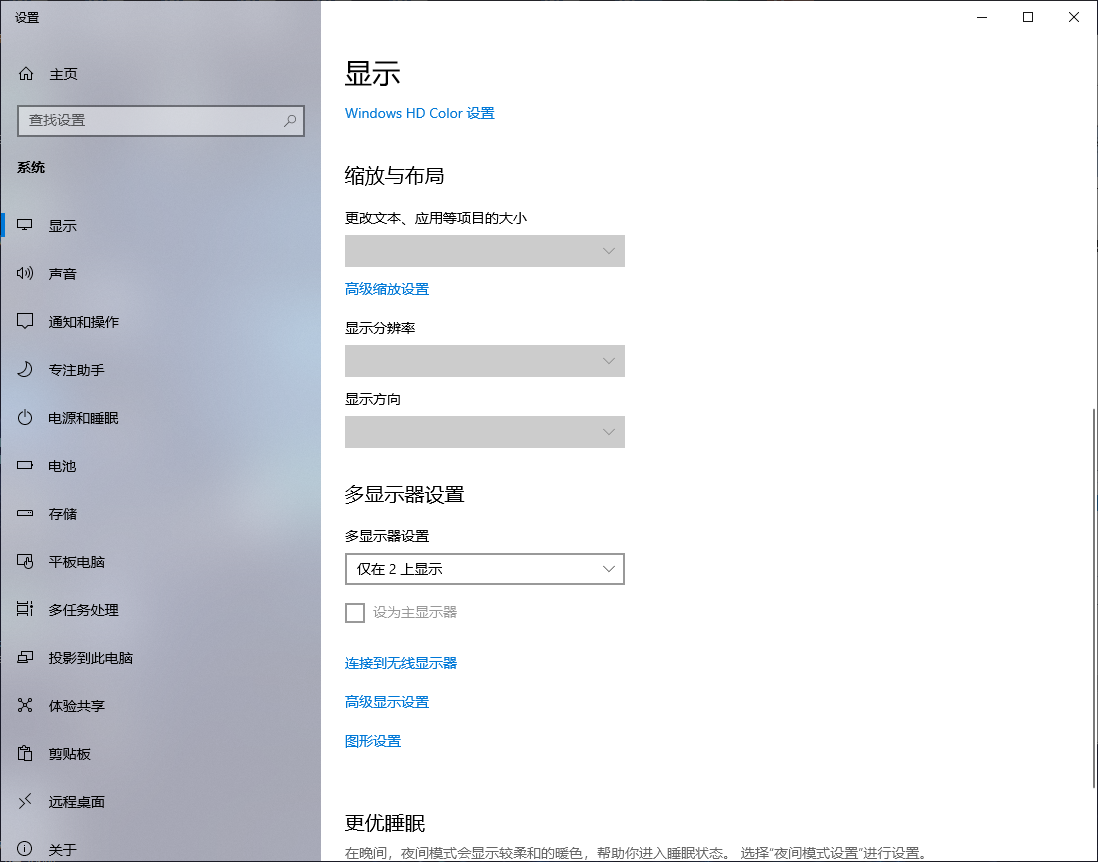The height and width of the screenshot is (862, 1098).
Task: Click the magnifier icon in search box
Action: [x=290, y=120]
